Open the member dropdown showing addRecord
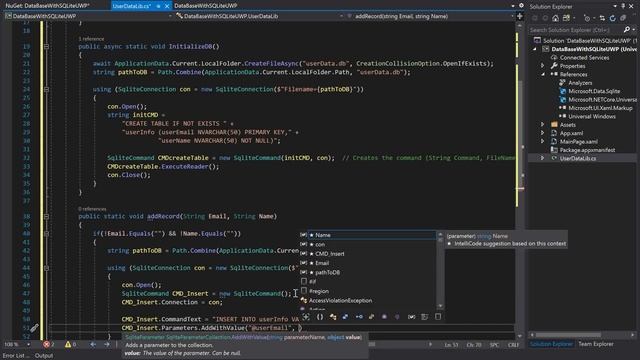Viewport: 640px width, 360px height. [431, 16]
